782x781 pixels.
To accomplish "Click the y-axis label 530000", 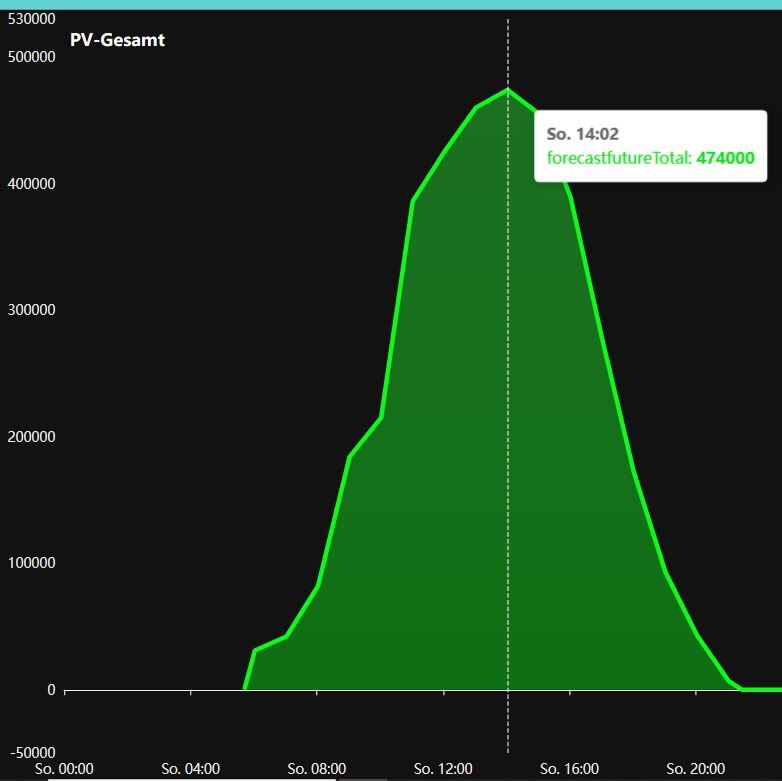I will (x=31, y=19).
